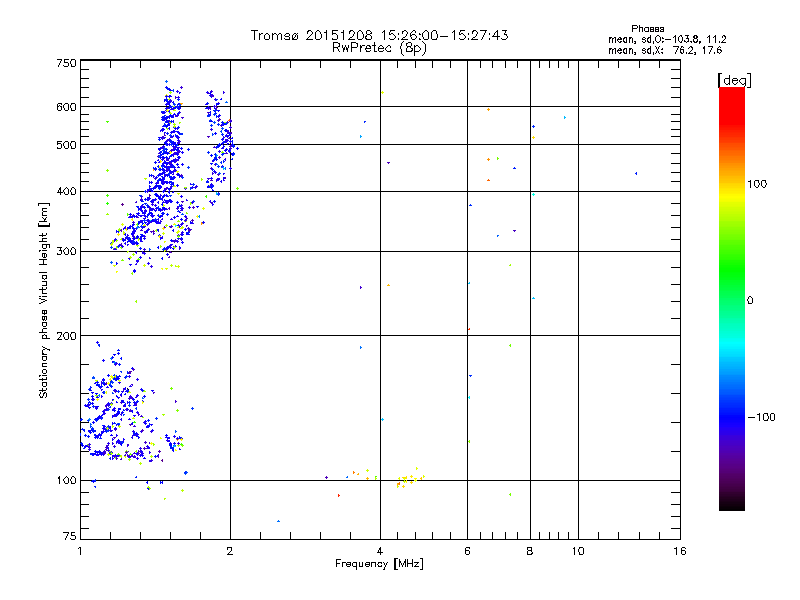Click the 'RwPretec (8p)' subtitle
Image resolution: width=800 pixels, height=600 pixels.
coord(379,48)
